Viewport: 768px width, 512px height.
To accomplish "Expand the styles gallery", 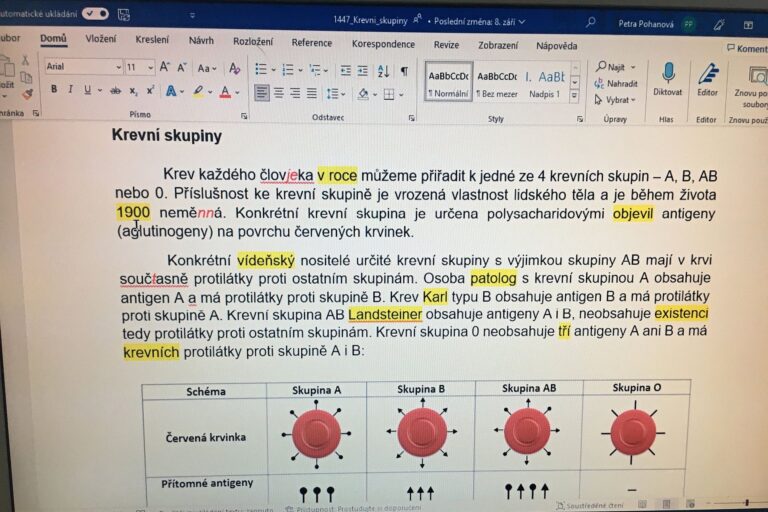I will 575,95.
